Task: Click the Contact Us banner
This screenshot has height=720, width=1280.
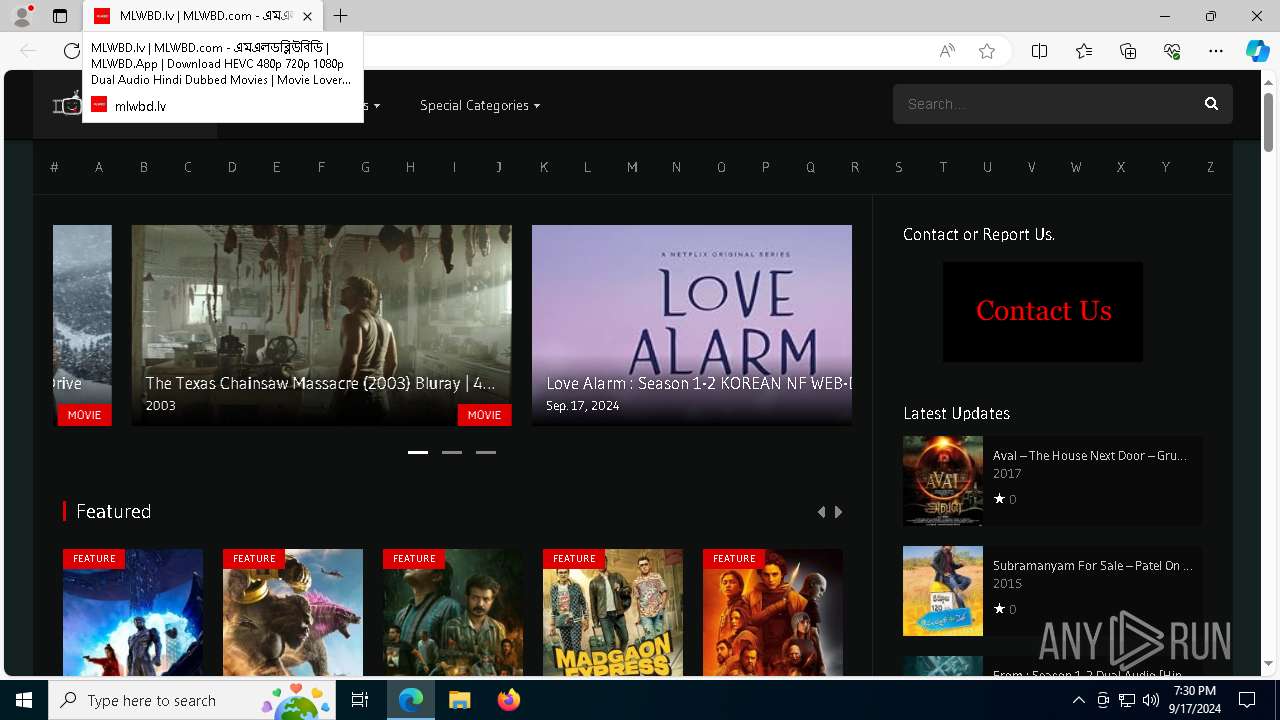Action: [x=1043, y=311]
